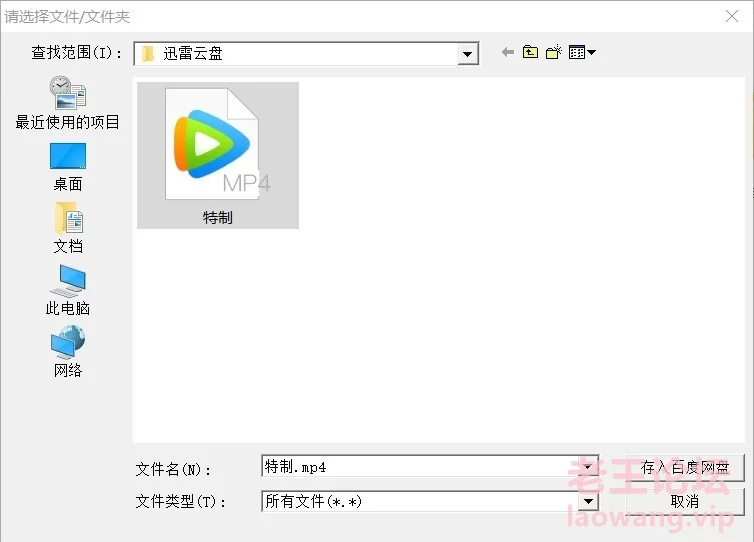The width and height of the screenshot is (754, 542).
Task: Close the file selection dialog
Action: pos(732,16)
